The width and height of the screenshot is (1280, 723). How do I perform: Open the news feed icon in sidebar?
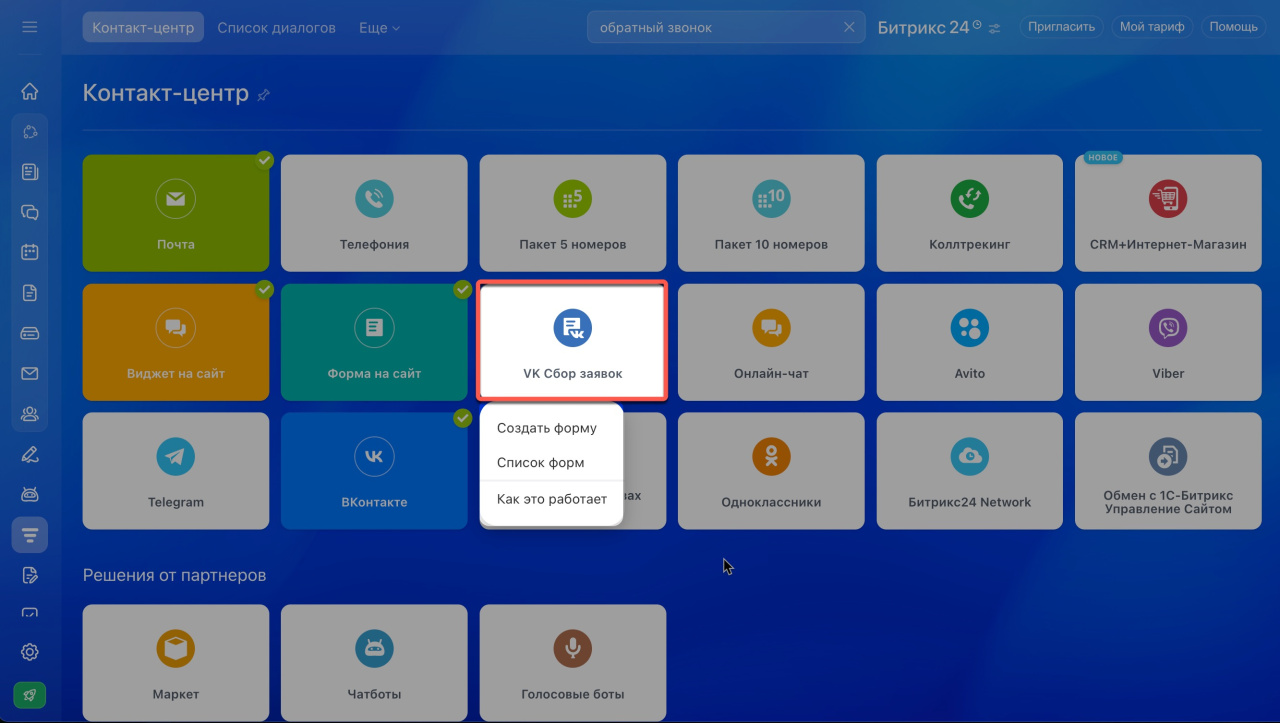click(30, 172)
